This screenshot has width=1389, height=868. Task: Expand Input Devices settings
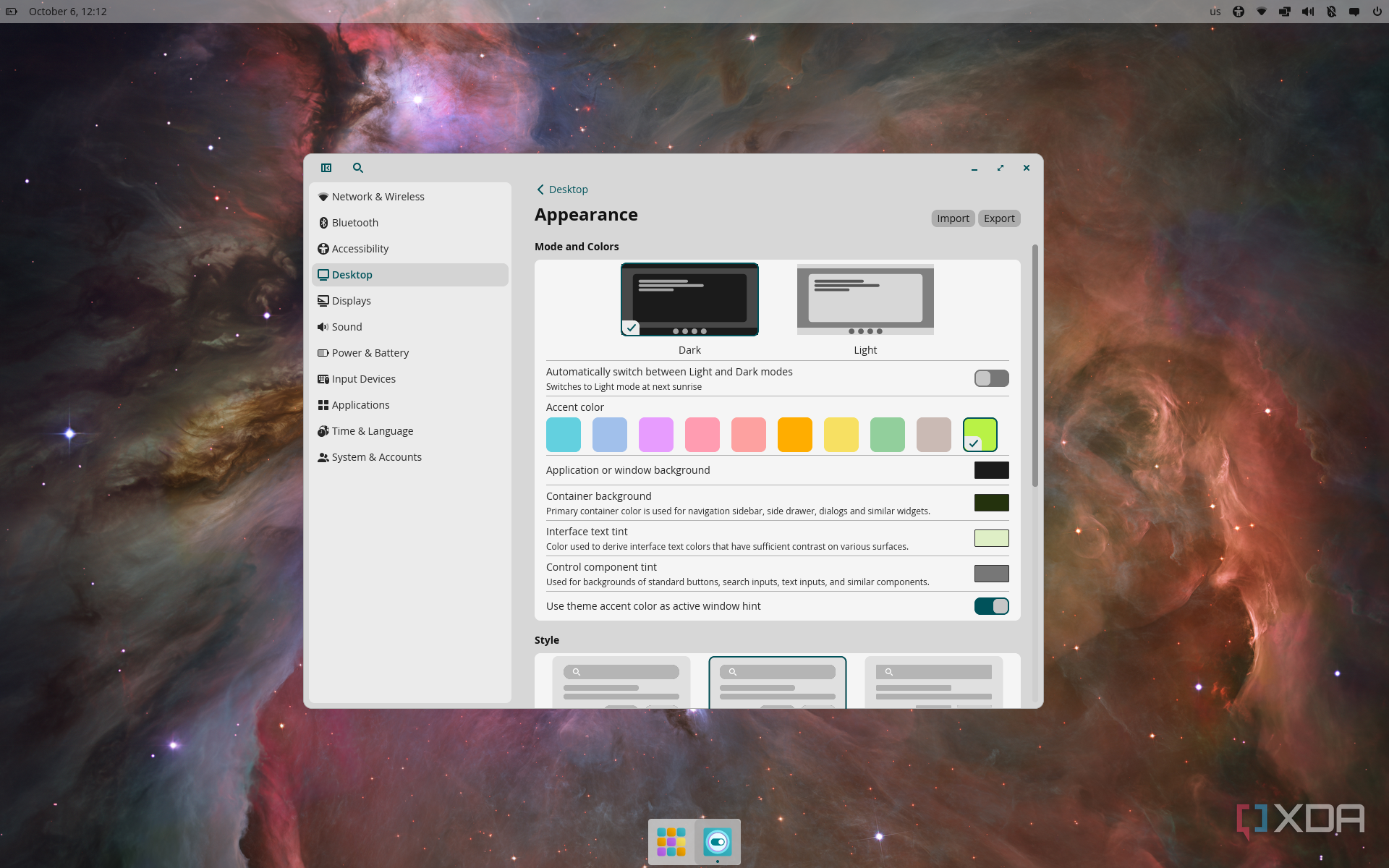(410, 379)
